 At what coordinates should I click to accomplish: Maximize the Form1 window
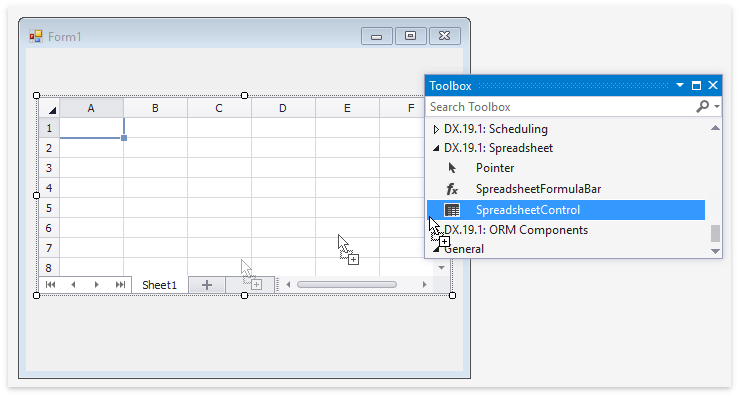tap(411, 36)
